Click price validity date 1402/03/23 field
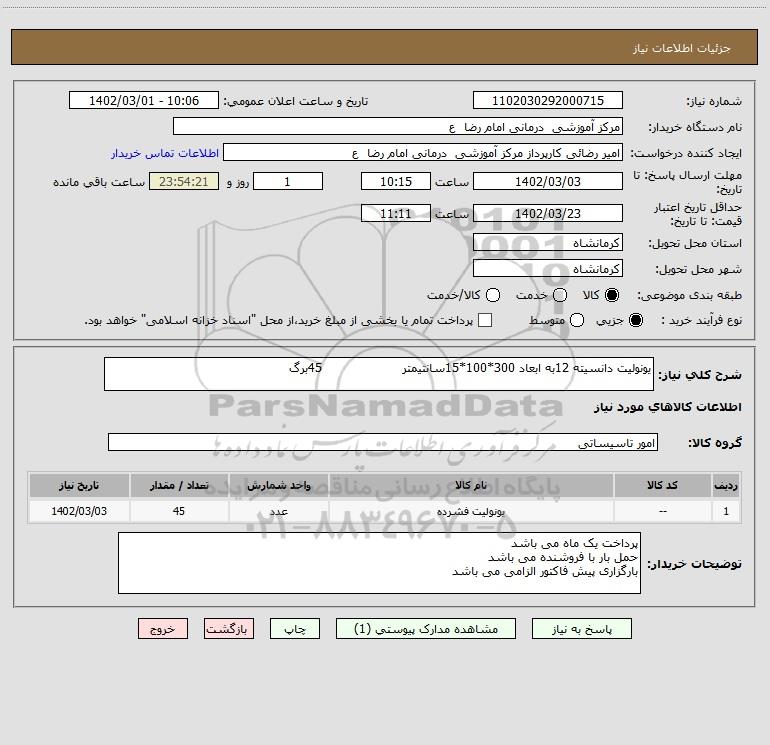The image size is (770, 745). [548, 213]
